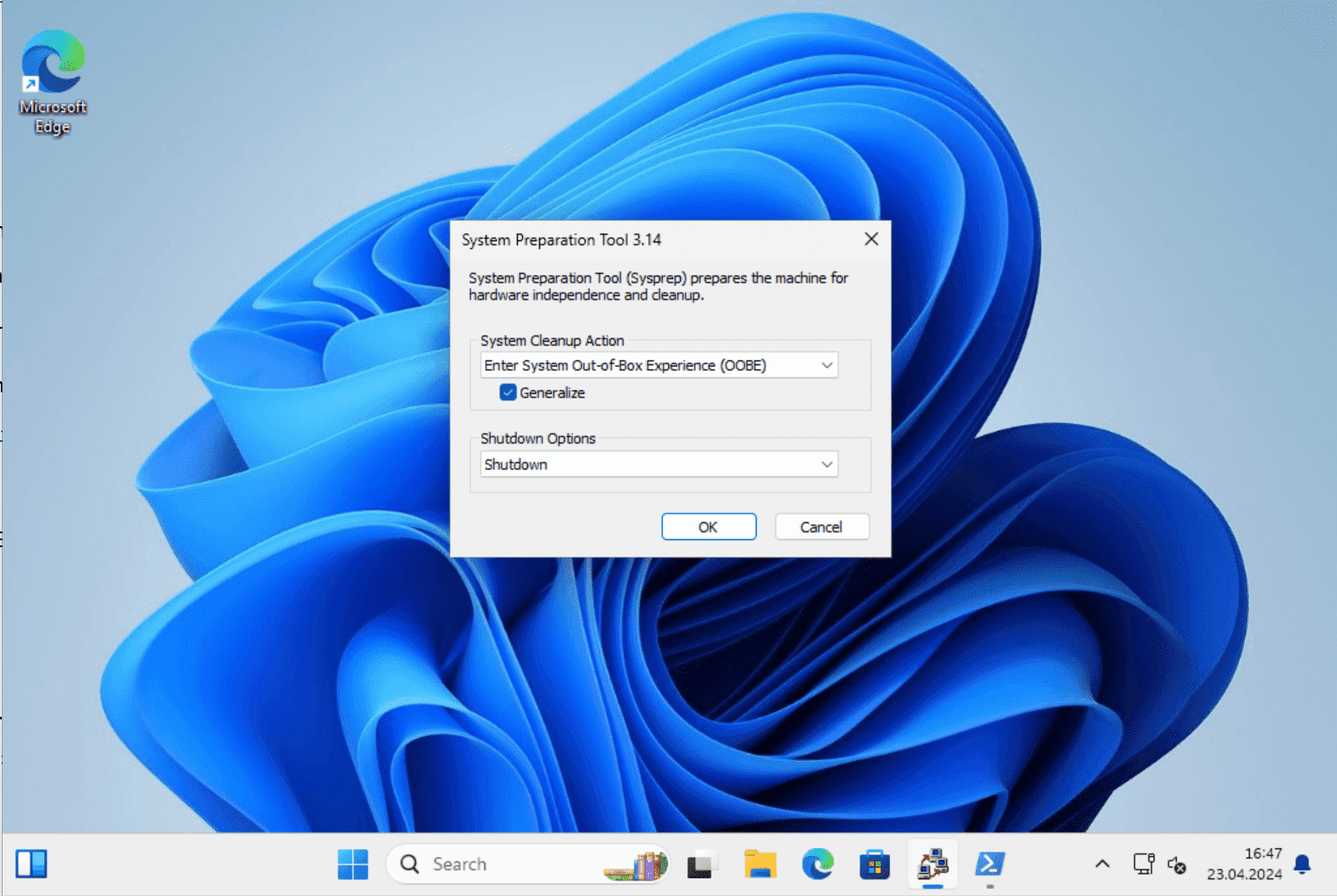The height and width of the screenshot is (896, 1337).
Task: Open Microsoft Edge desktop shortcut
Action: 53,82
